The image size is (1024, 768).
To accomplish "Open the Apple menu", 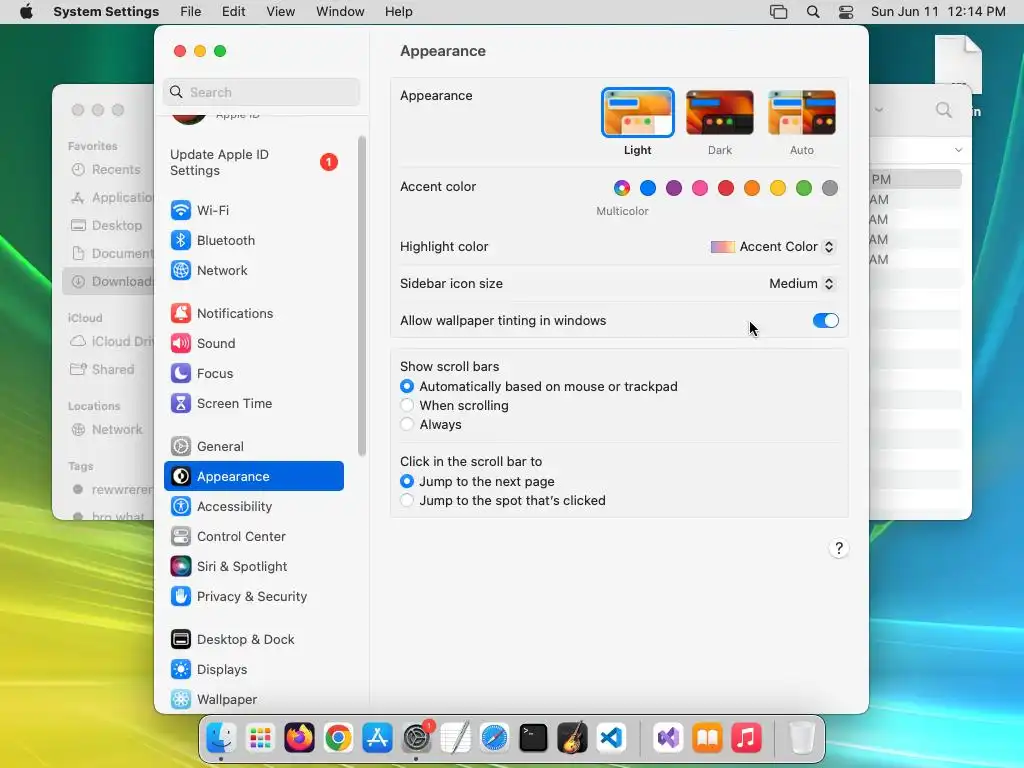I will [x=26, y=12].
